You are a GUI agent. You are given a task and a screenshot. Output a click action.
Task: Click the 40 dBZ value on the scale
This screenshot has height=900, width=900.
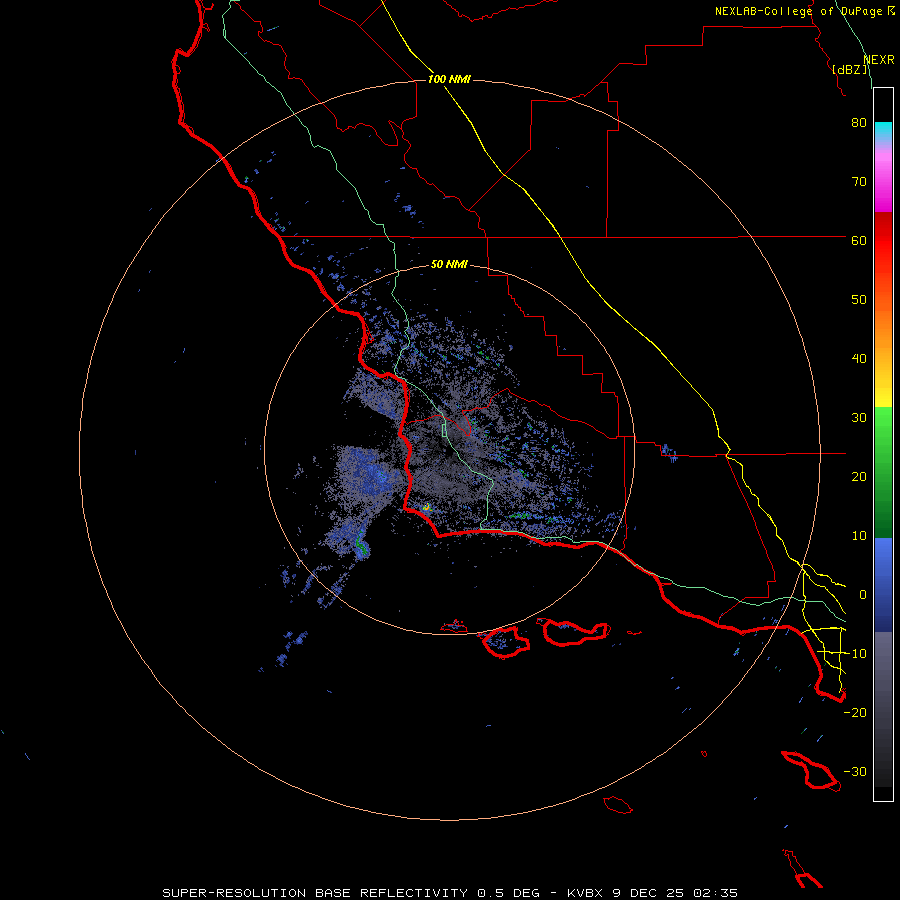(x=859, y=359)
